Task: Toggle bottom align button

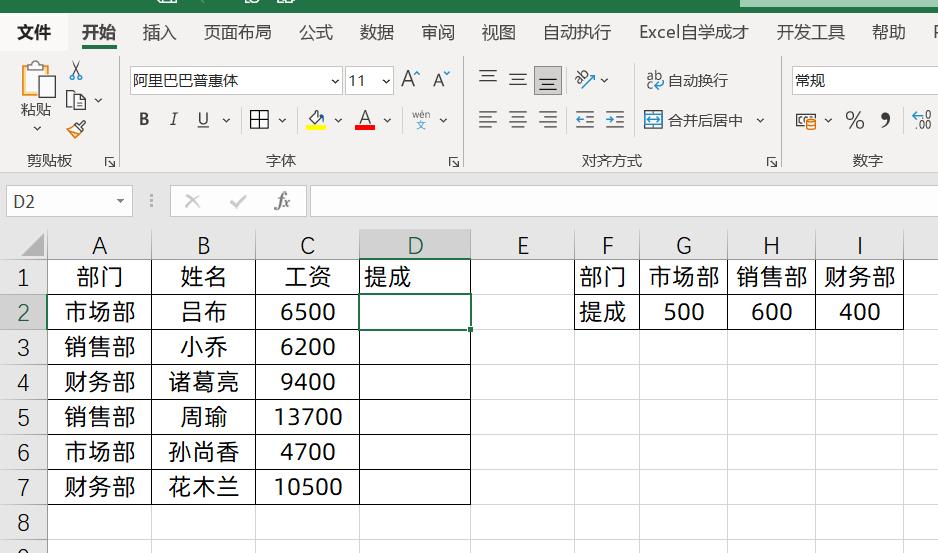Action: coord(547,81)
